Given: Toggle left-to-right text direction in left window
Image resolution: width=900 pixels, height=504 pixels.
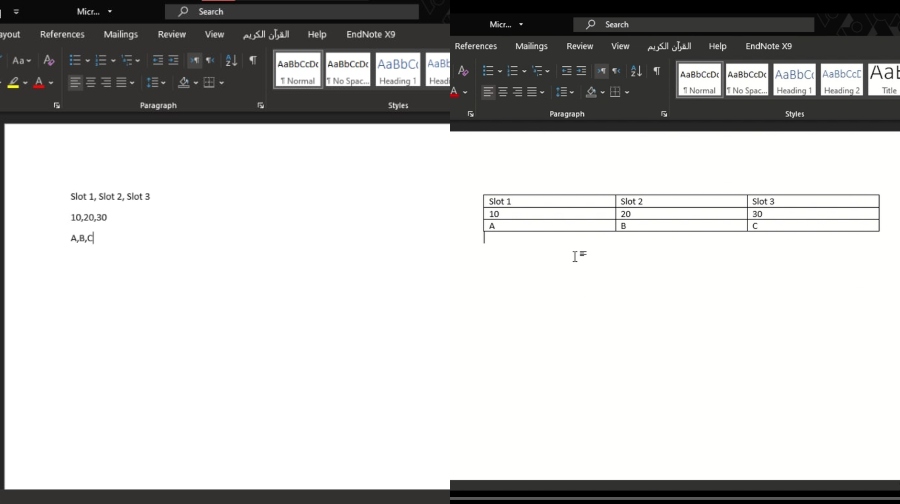Looking at the screenshot, I should coord(194,61).
